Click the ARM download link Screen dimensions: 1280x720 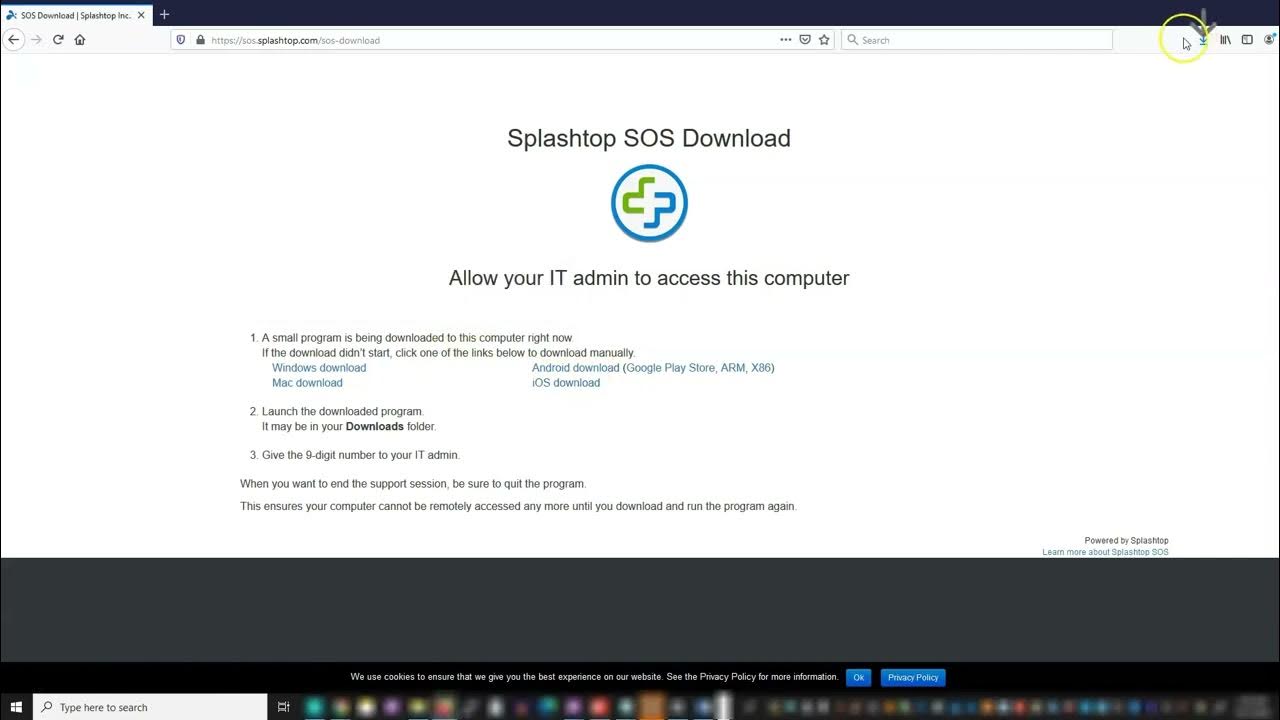click(732, 368)
